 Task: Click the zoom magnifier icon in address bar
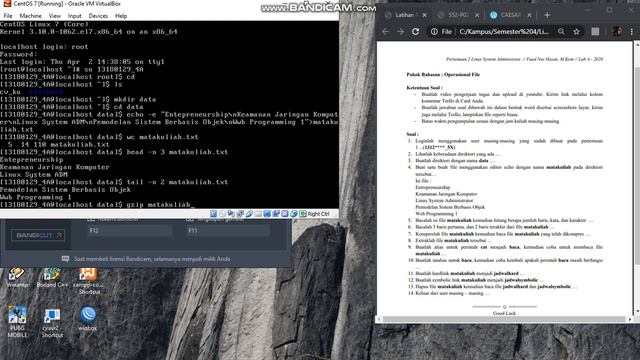click(x=561, y=31)
